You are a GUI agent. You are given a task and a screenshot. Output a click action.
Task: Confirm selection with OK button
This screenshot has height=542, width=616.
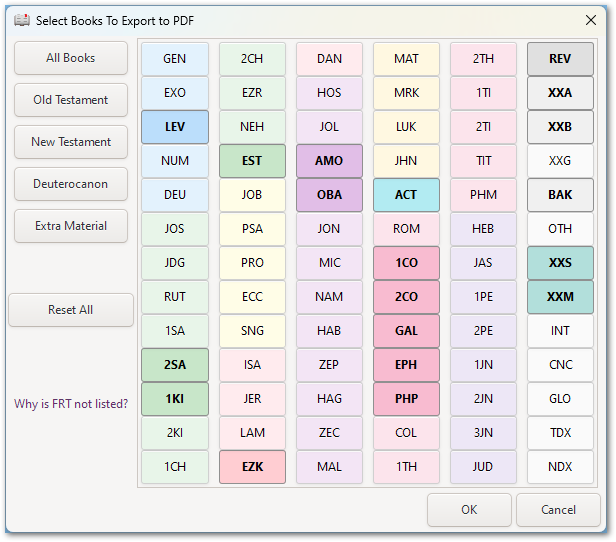click(x=469, y=510)
